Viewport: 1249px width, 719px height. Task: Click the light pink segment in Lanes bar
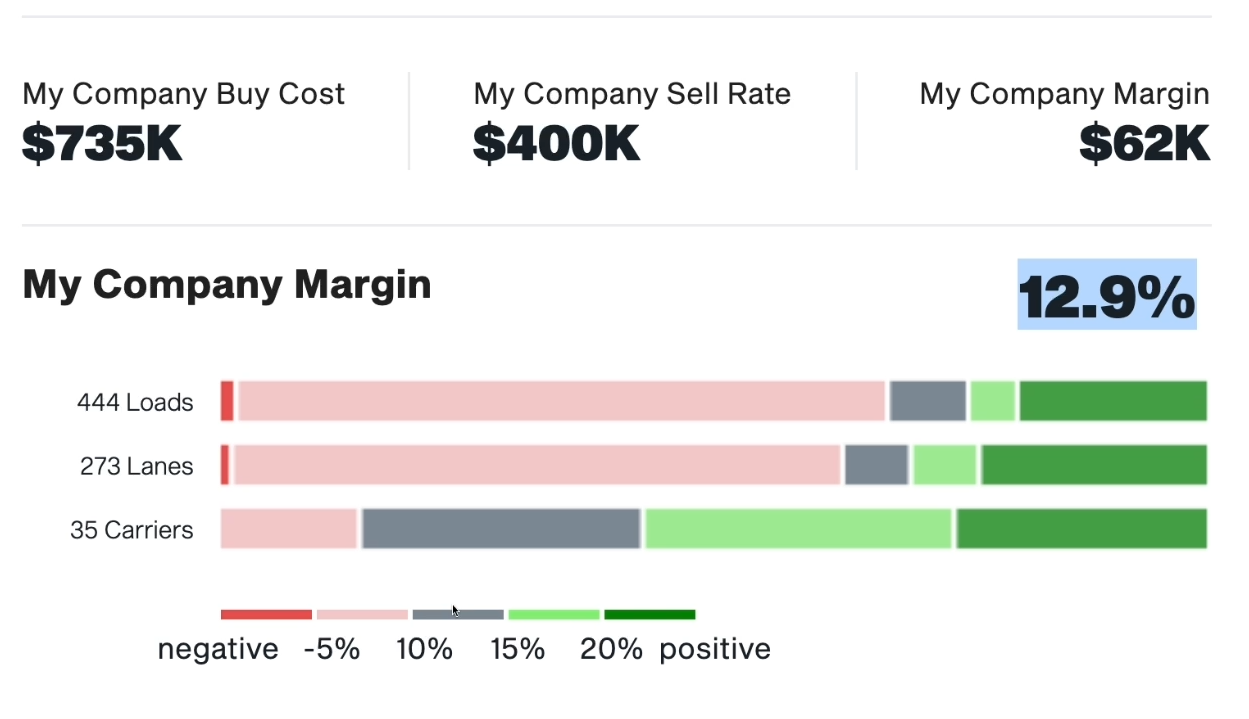pos(537,465)
